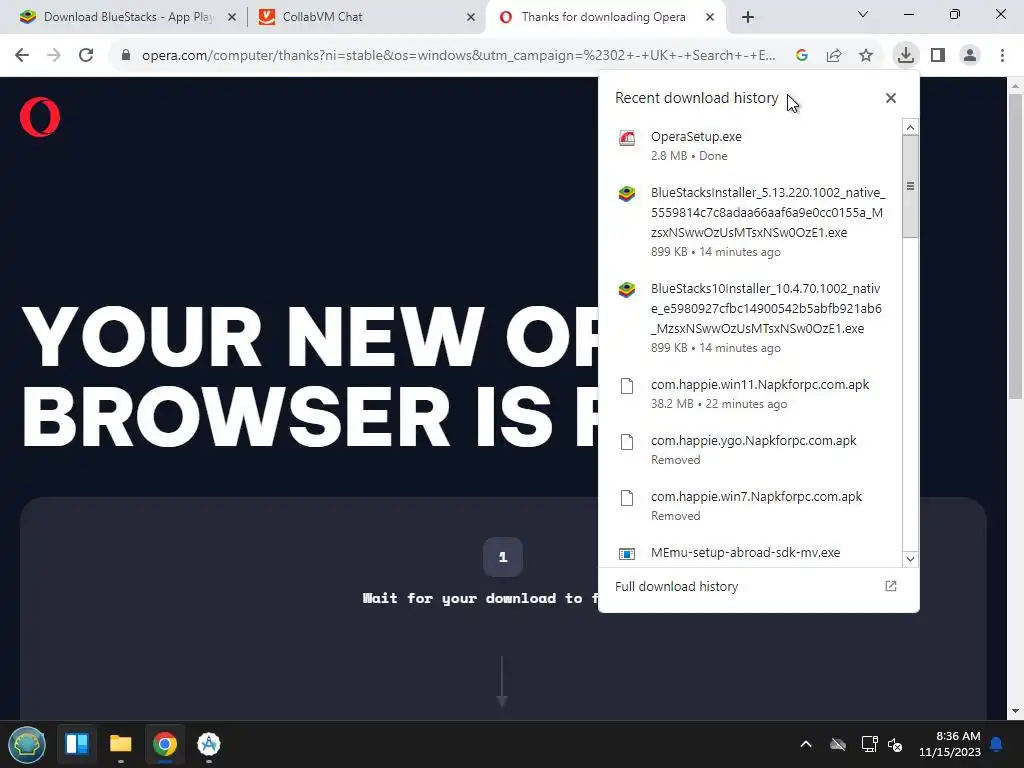This screenshot has height=768, width=1024.
Task: Click the muted volume tray icon
Action: [895, 744]
